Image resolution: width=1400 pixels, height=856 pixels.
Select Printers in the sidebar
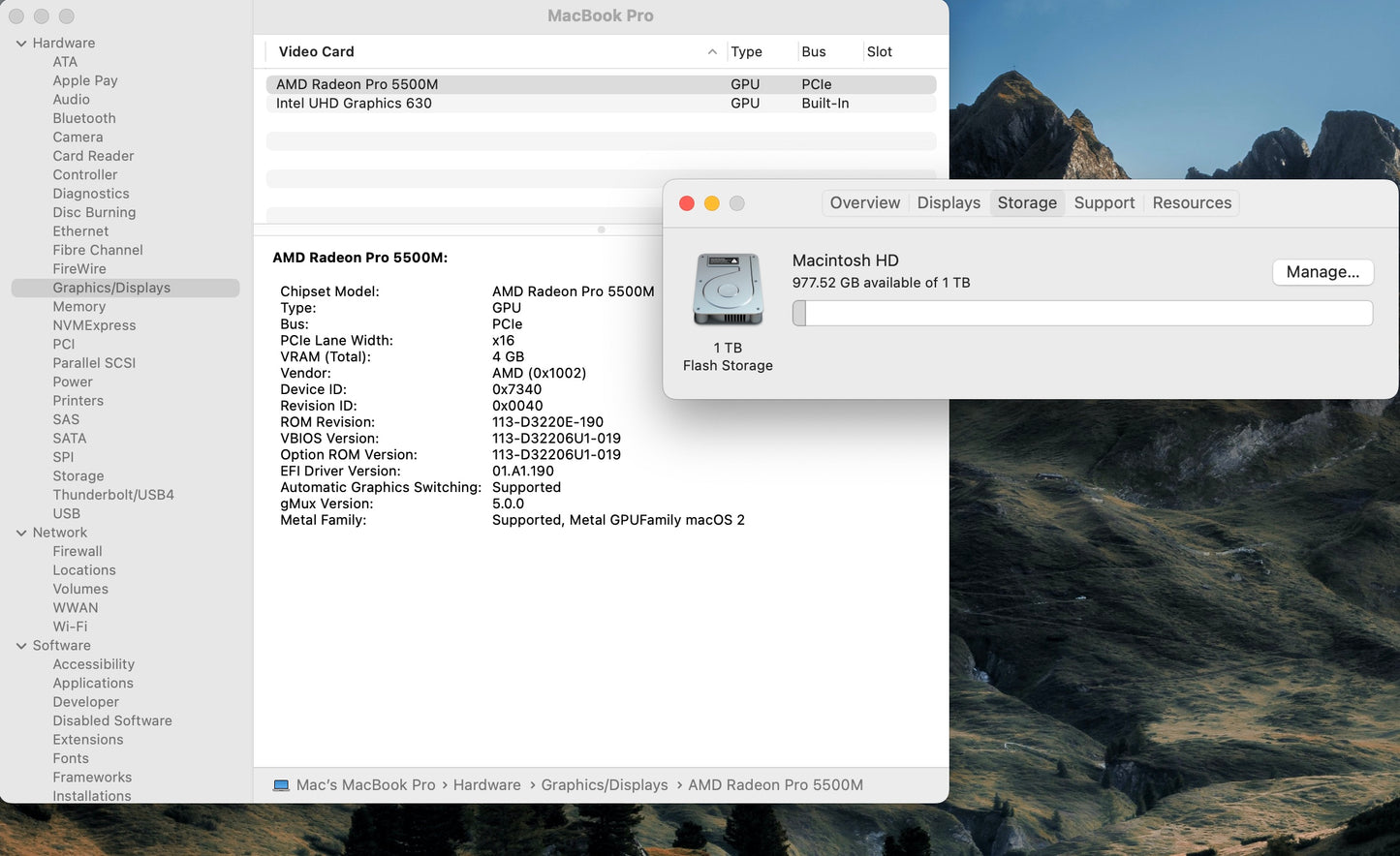pos(78,401)
